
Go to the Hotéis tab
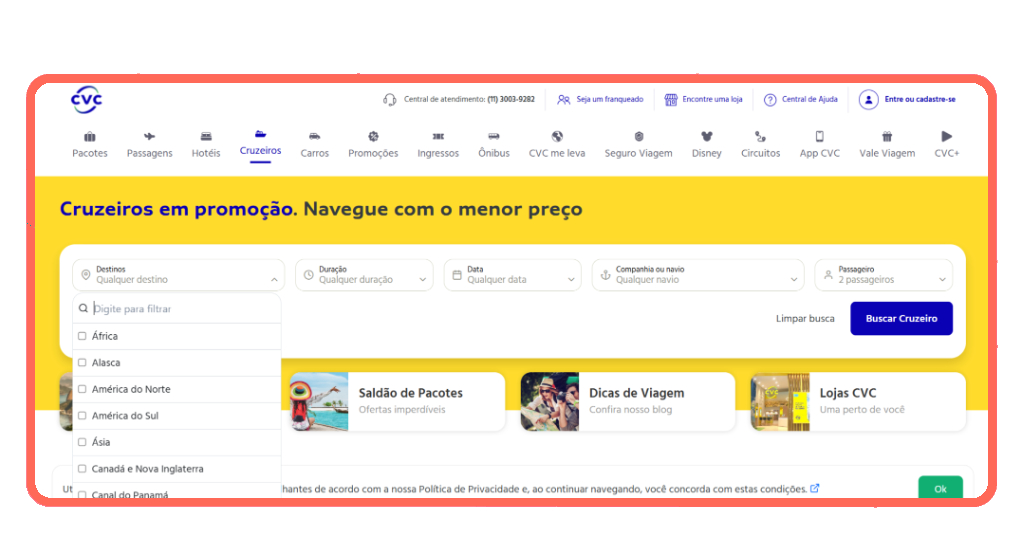(206, 145)
